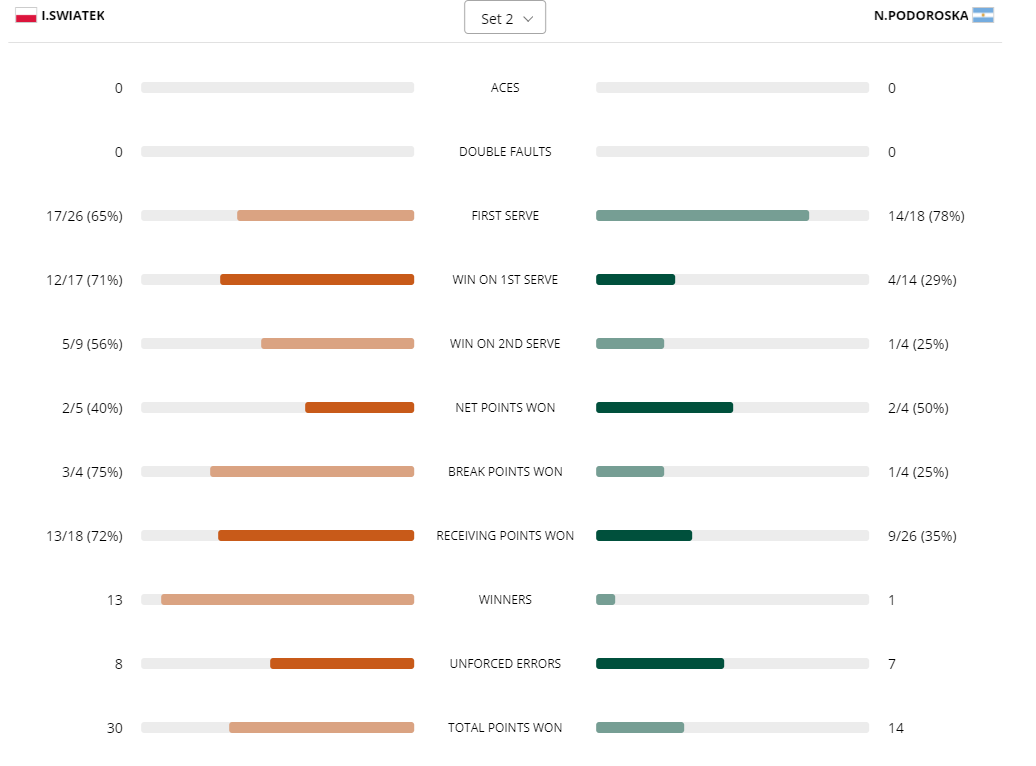Click the RECEIVING POINTS WON label
This screenshot has width=1036, height=766.
pos(505,536)
